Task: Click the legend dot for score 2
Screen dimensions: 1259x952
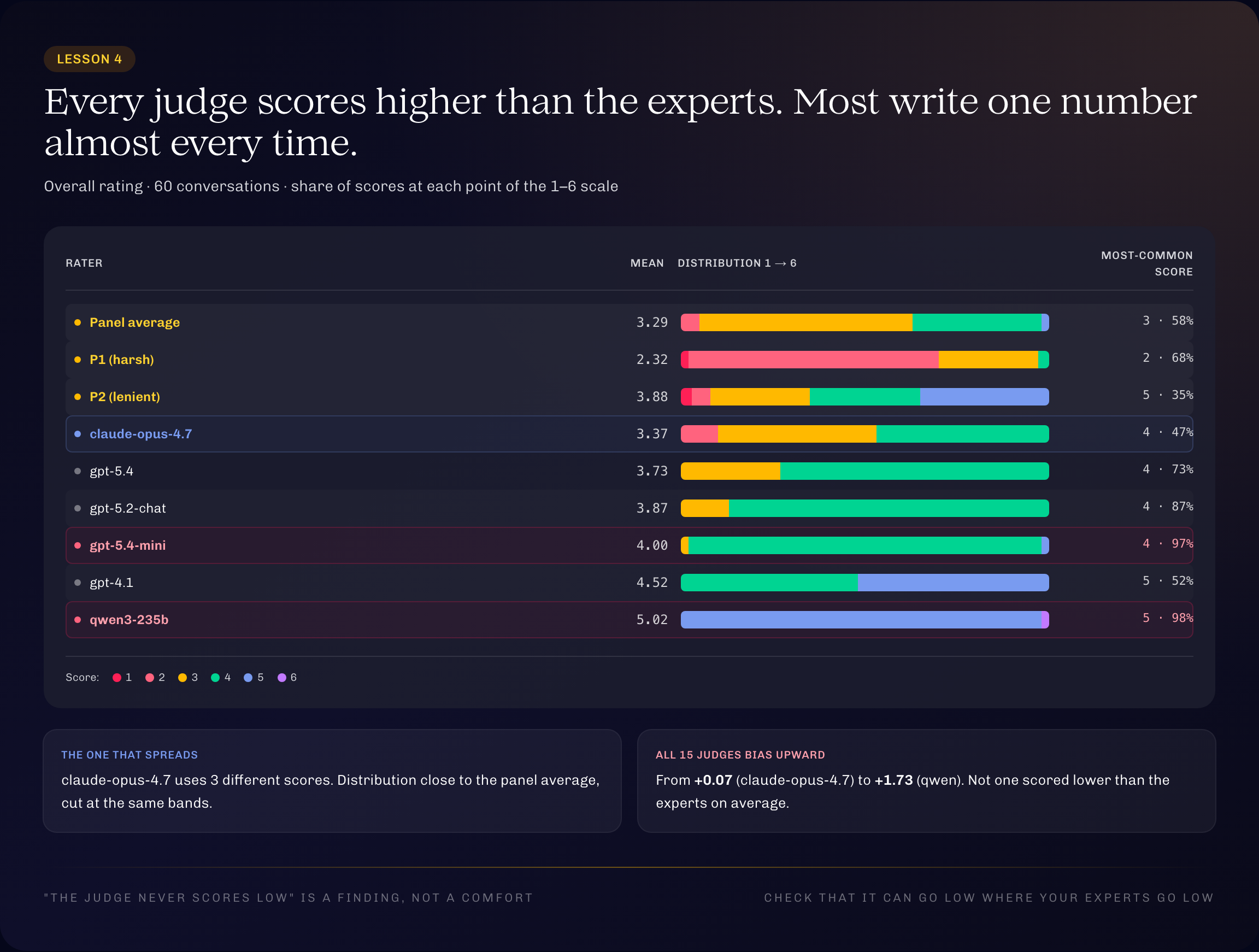Action: tap(150, 678)
